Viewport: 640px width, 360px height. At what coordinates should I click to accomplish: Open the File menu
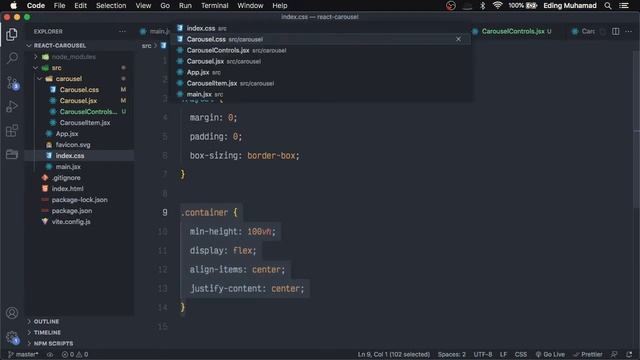pyautogui.click(x=59, y=6)
